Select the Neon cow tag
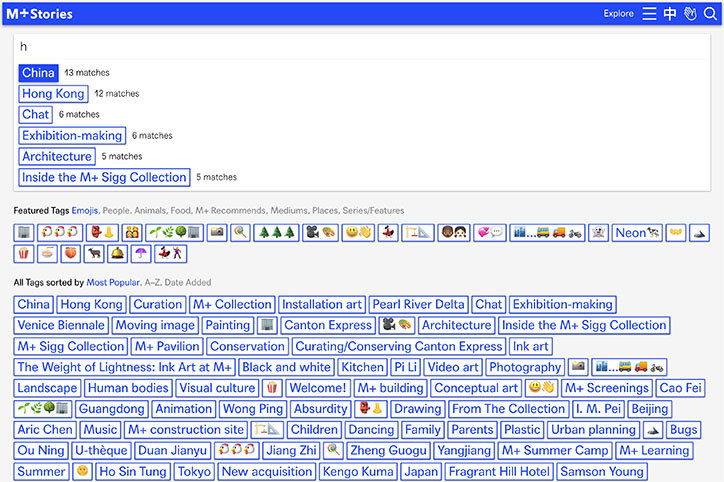Screen dimensions: 724x482 (637, 233)
